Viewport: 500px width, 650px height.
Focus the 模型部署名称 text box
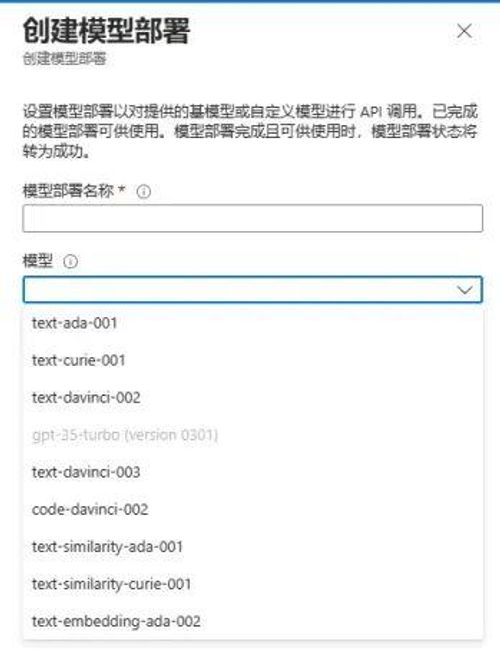pos(252,218)
